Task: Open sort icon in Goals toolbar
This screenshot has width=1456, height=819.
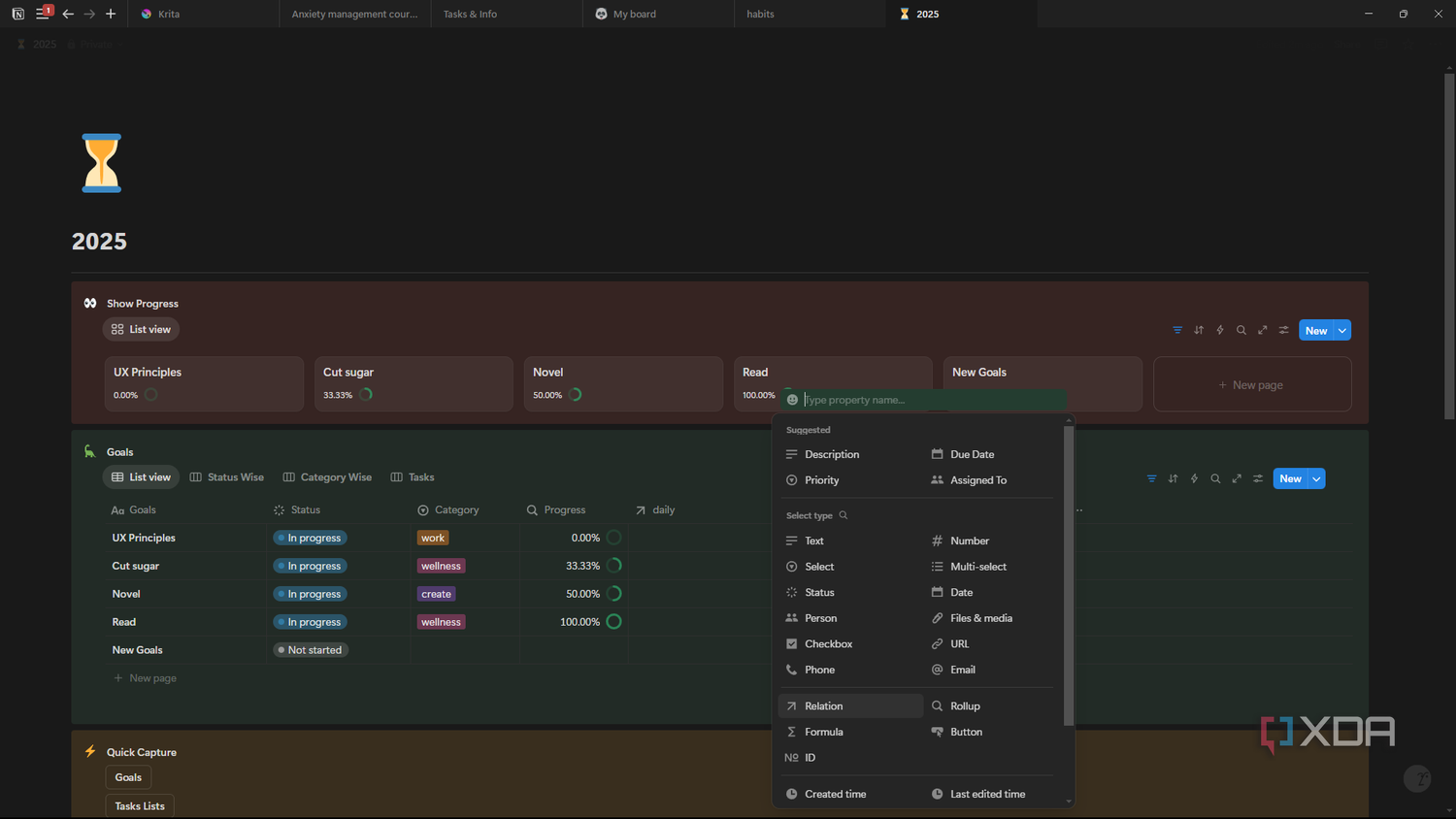Action: pyautogui.click(x=1173, y=478)
